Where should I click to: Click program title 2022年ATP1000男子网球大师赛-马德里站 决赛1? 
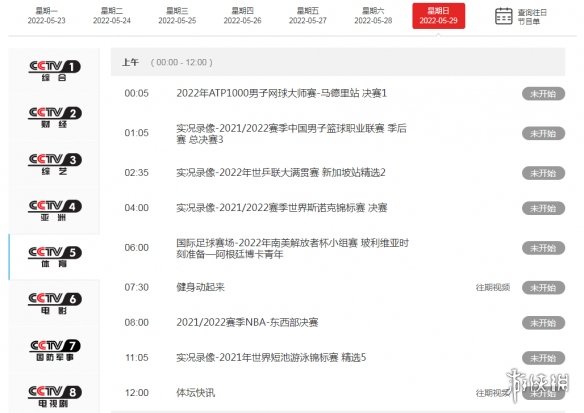click(282, 93)
